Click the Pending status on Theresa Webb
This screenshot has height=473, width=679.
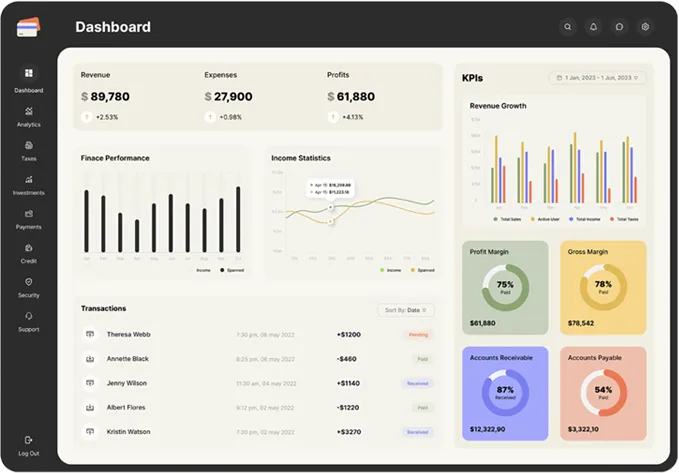coord(418,334)
